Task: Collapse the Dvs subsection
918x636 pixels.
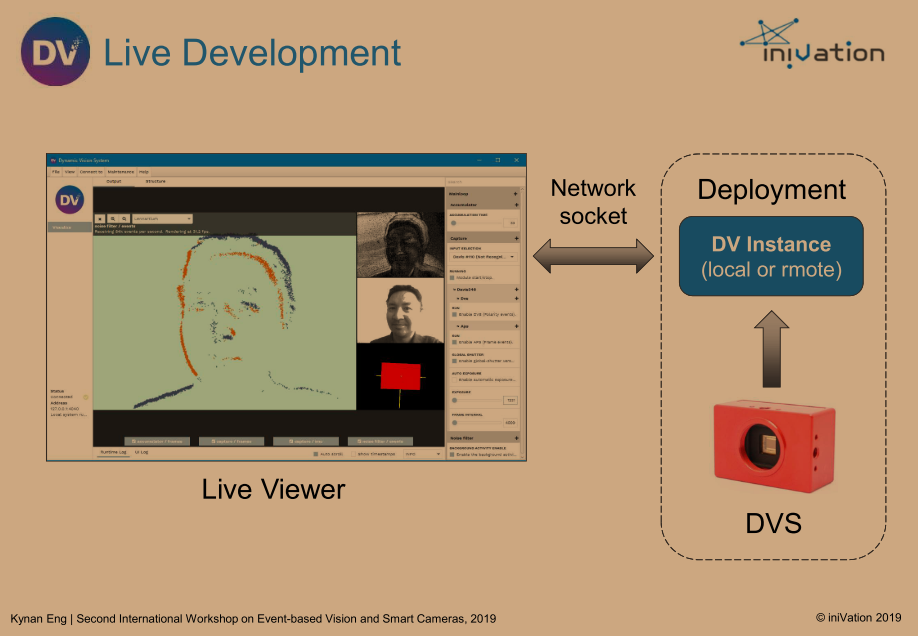Action: pyautogui.click(x=458, y=299)
